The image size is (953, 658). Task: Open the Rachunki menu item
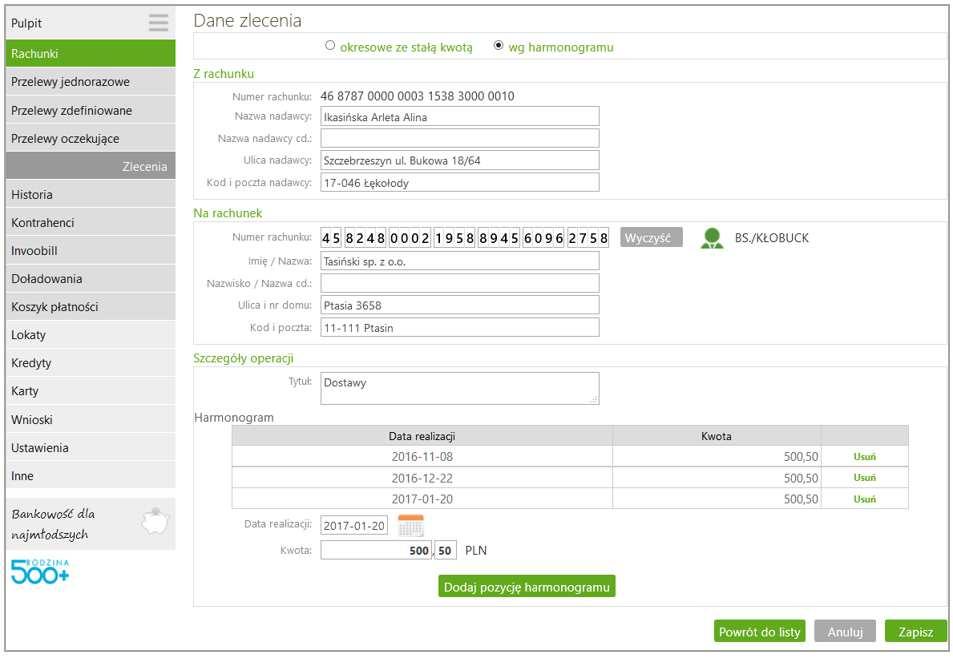[90, 53]
